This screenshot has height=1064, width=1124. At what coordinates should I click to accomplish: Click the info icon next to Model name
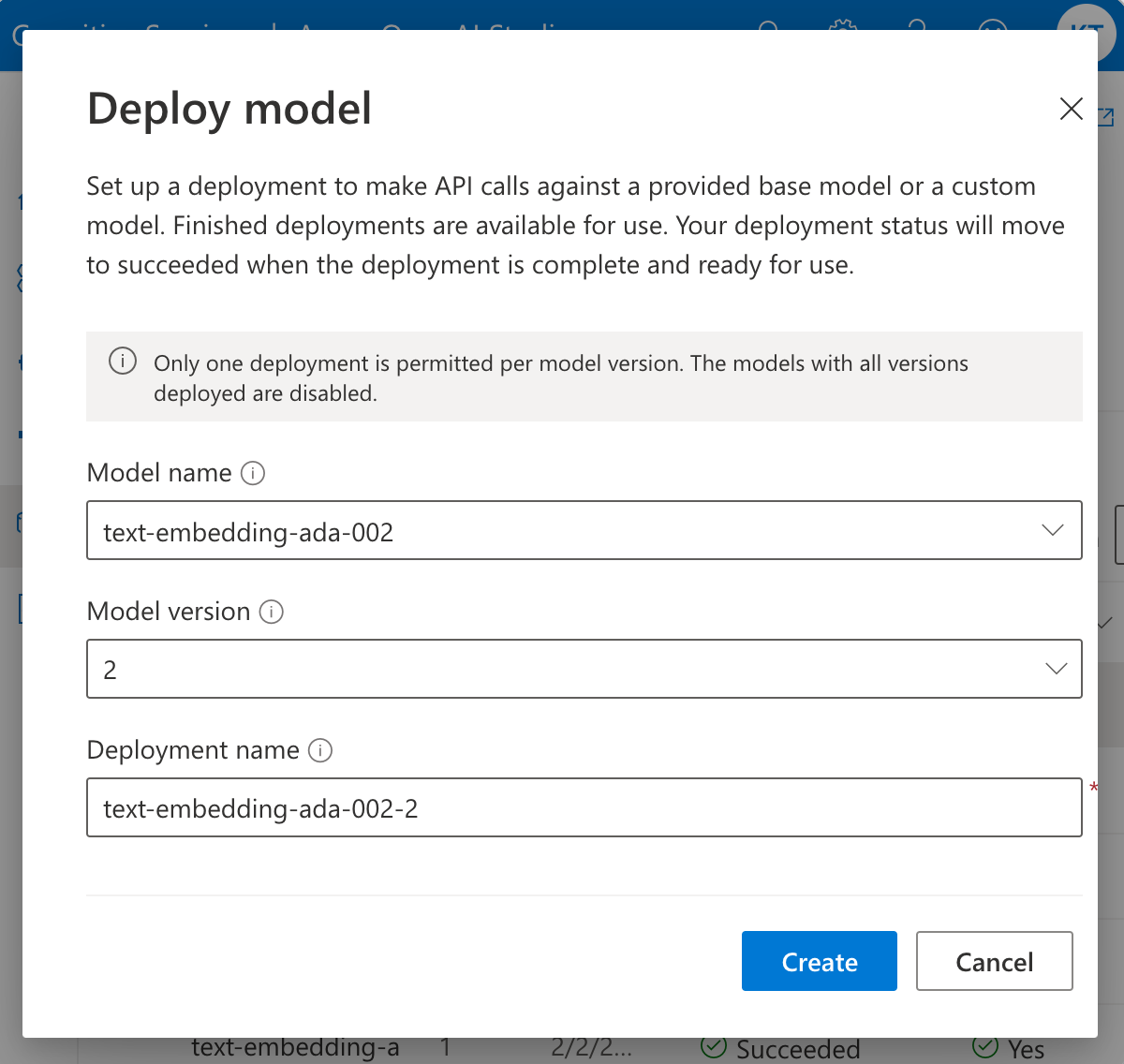click(x=255, y=473)
